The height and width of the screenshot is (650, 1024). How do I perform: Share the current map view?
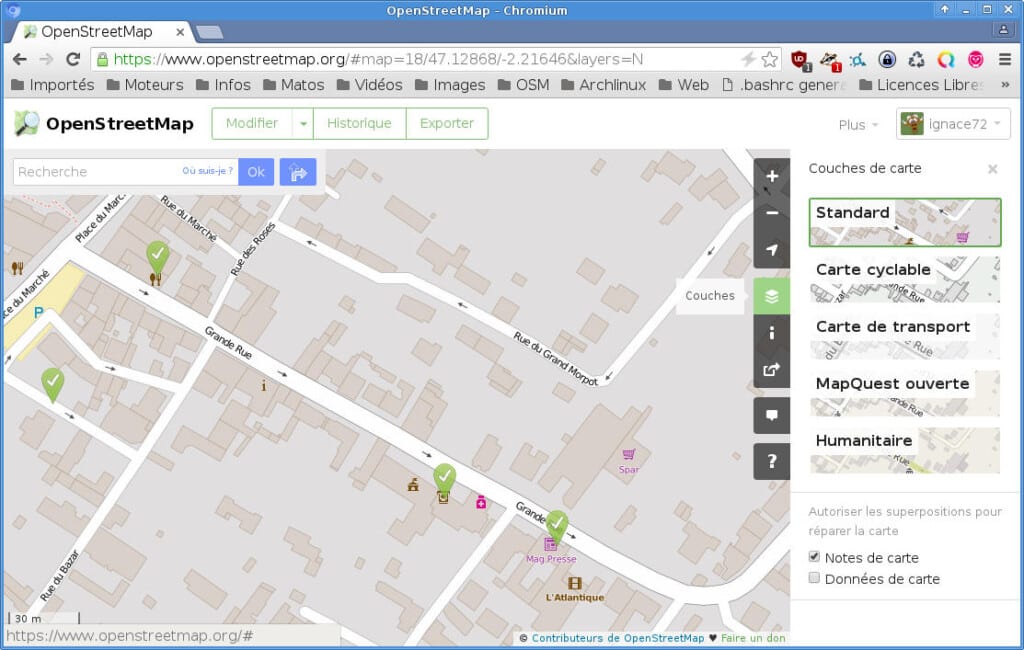tap(771, 370)
